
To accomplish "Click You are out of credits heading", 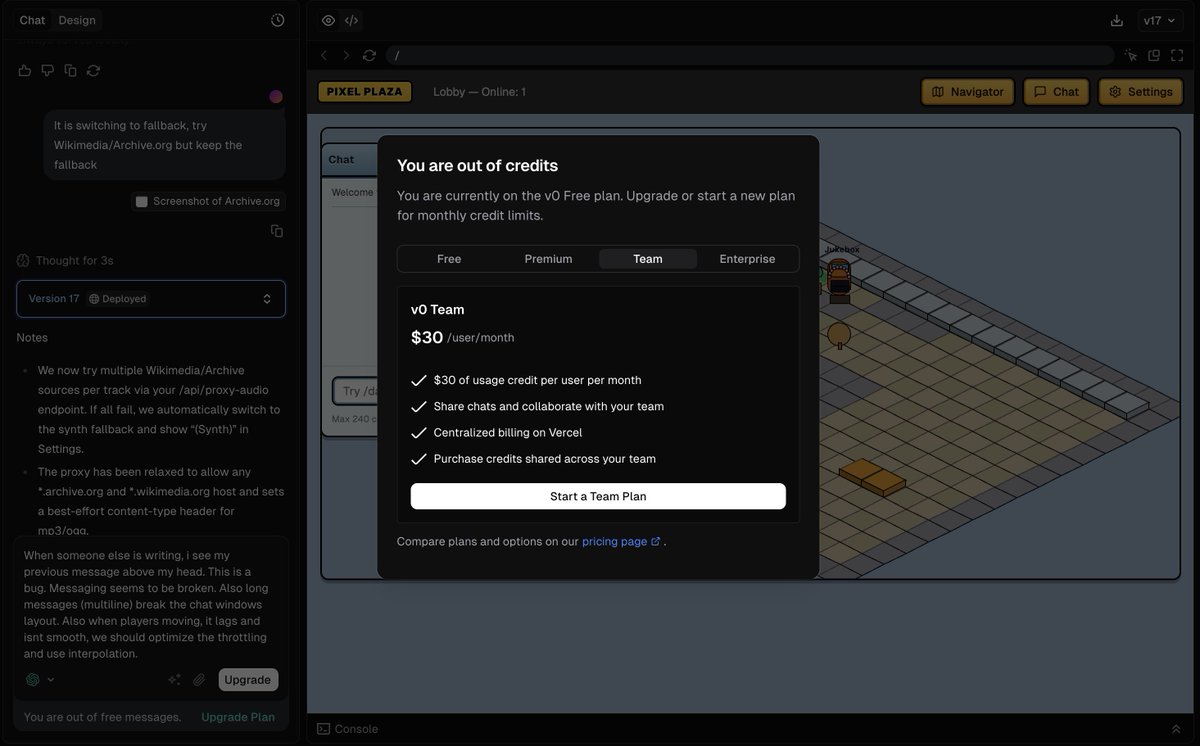I will (477, 165).
